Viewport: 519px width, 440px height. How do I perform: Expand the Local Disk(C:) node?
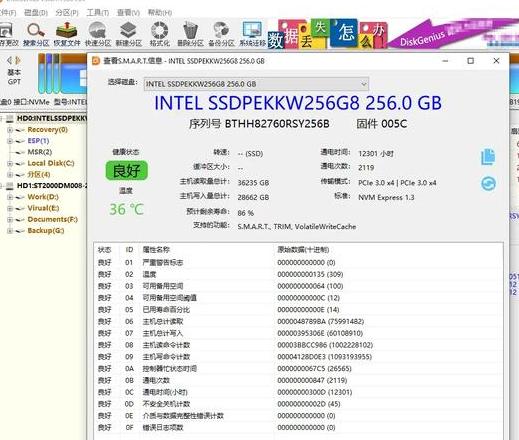[x=10, y=163]
